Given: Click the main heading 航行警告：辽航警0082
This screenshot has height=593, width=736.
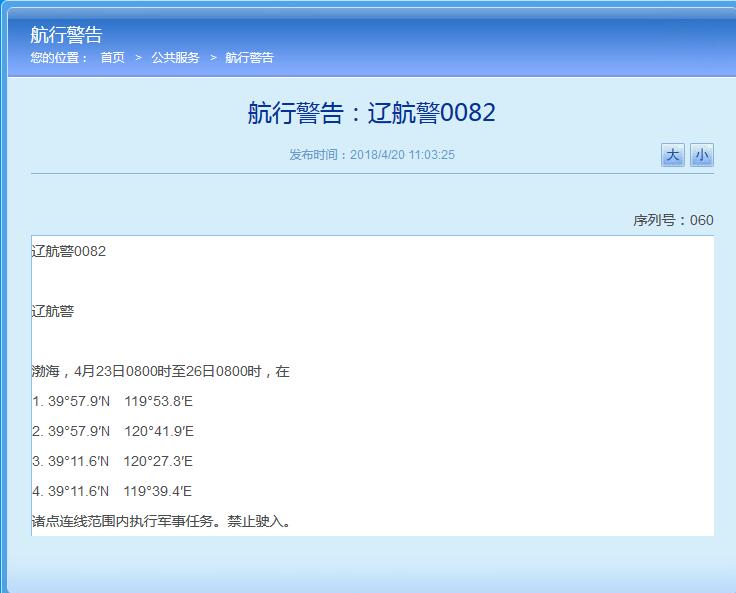Looking at the screenshot, I should tap(371, 113).
